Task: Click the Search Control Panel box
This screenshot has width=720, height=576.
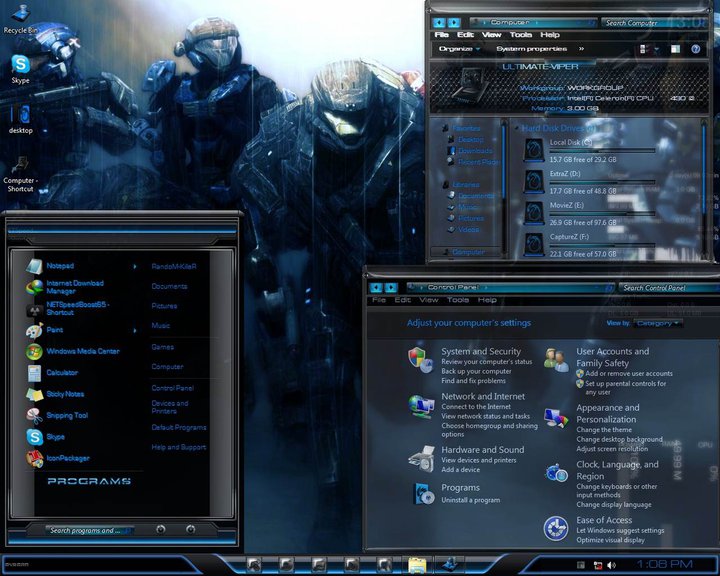Action: click(x=669, y=288)
